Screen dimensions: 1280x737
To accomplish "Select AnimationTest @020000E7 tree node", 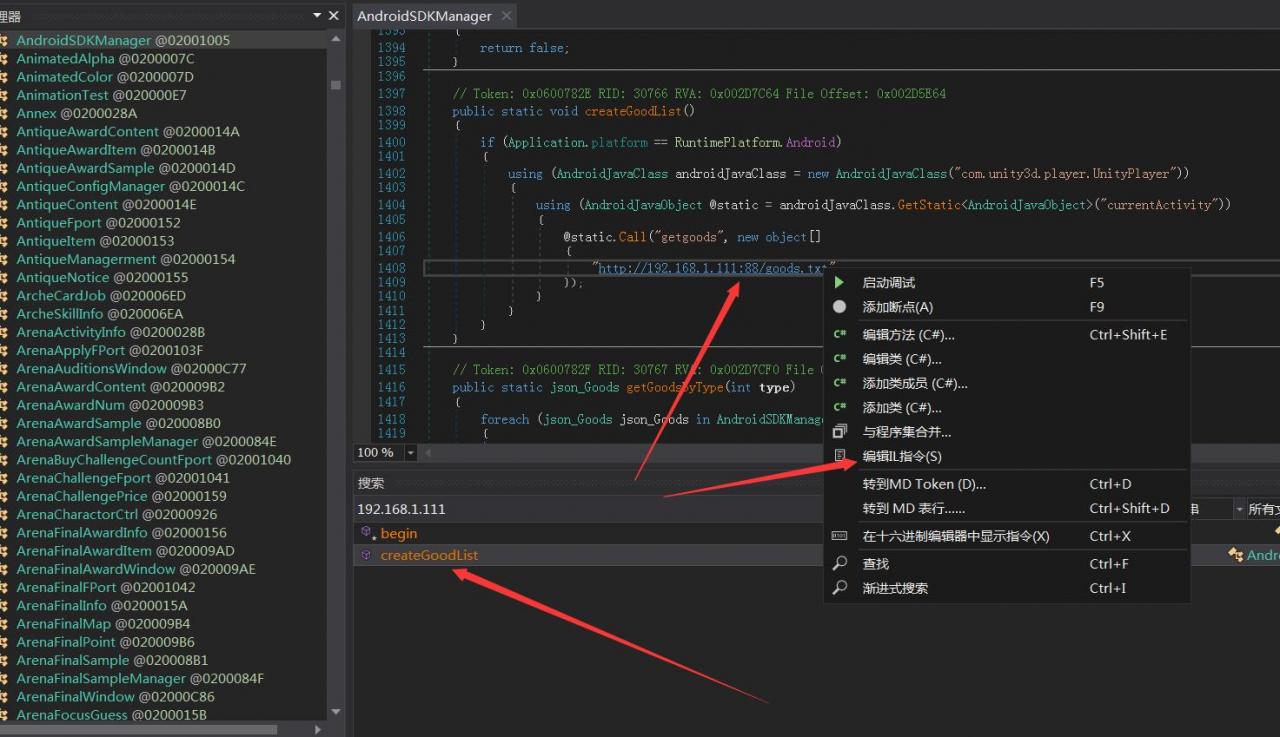I will tap(101, 95).
